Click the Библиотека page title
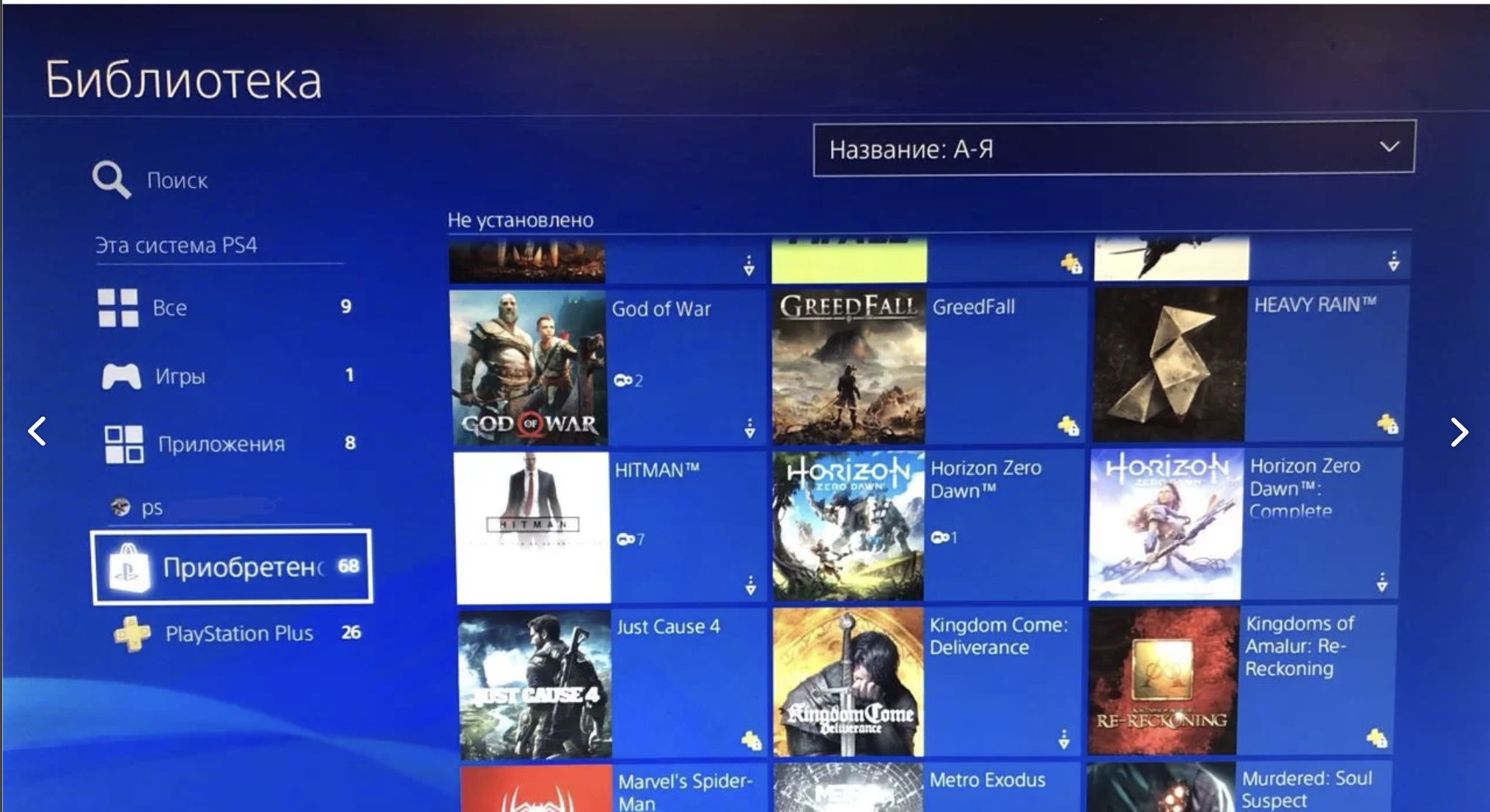 click(x=183, y=80)
